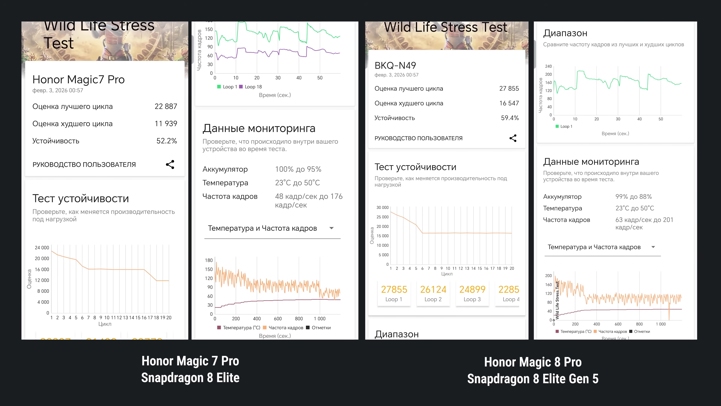Toggle Отметки legend in Magic7 Pro chart

coord(318,328)
